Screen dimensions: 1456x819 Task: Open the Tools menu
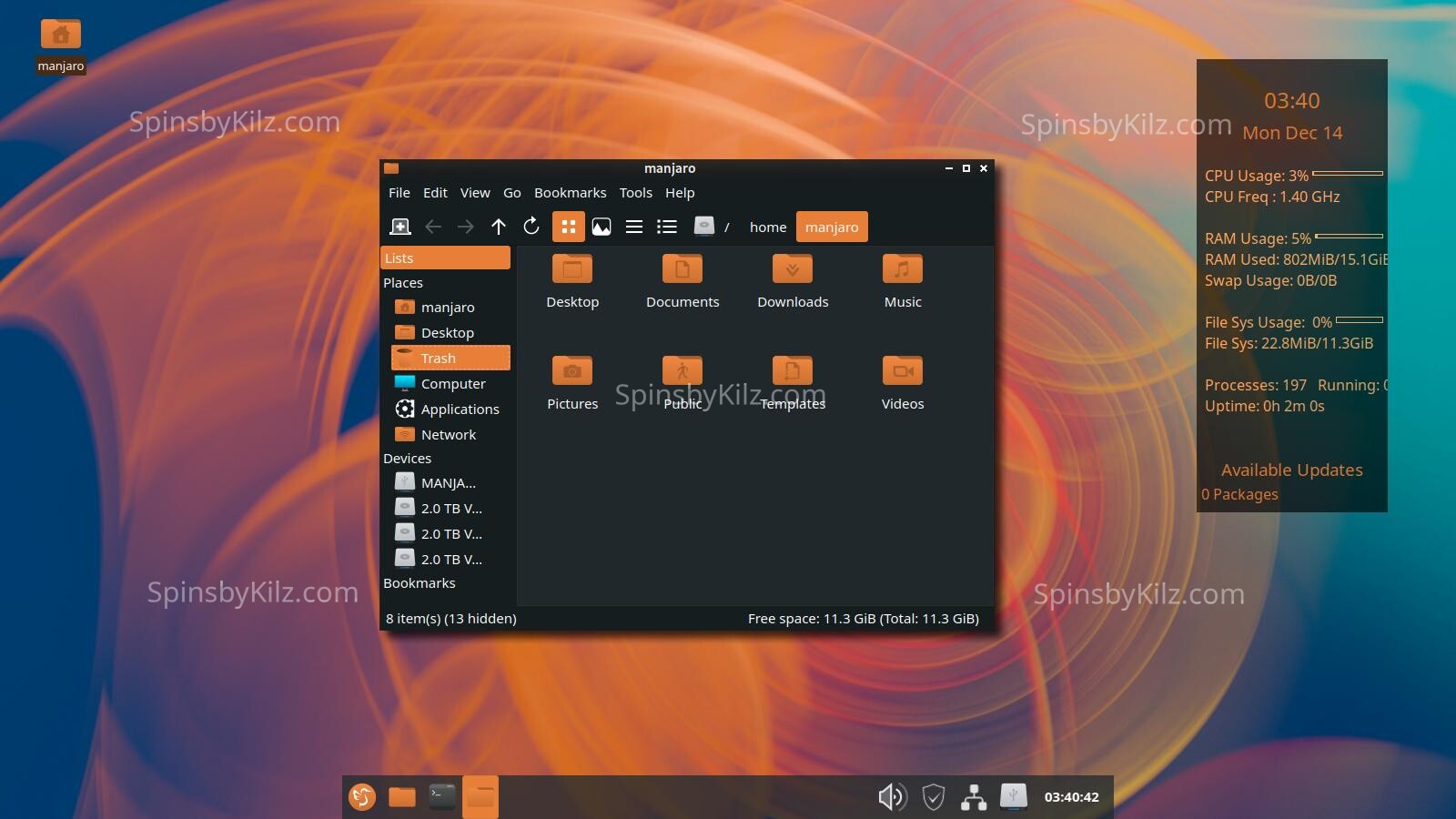(635, 193)
